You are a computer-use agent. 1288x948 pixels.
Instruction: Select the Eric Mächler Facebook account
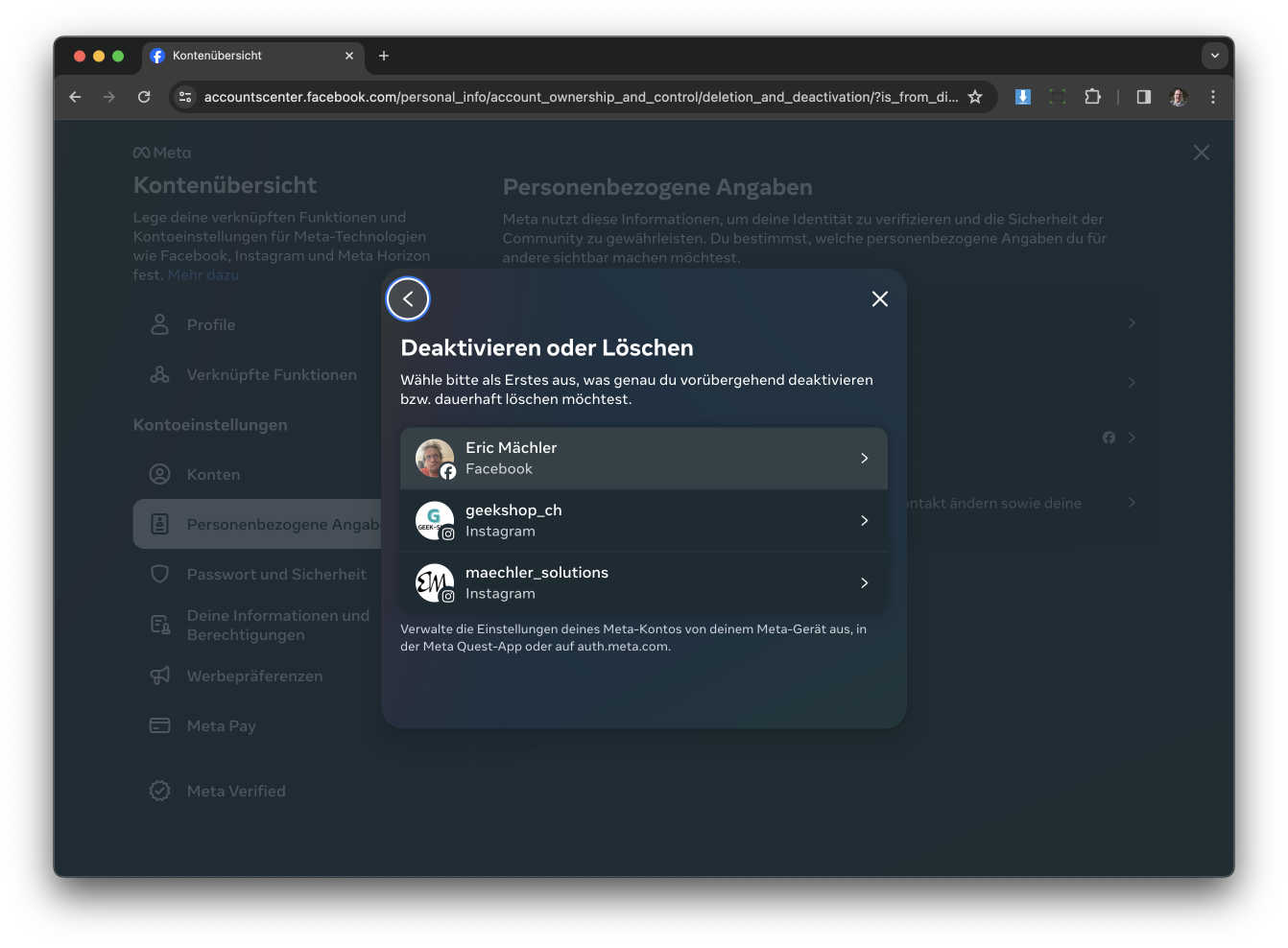click(643, 459)
